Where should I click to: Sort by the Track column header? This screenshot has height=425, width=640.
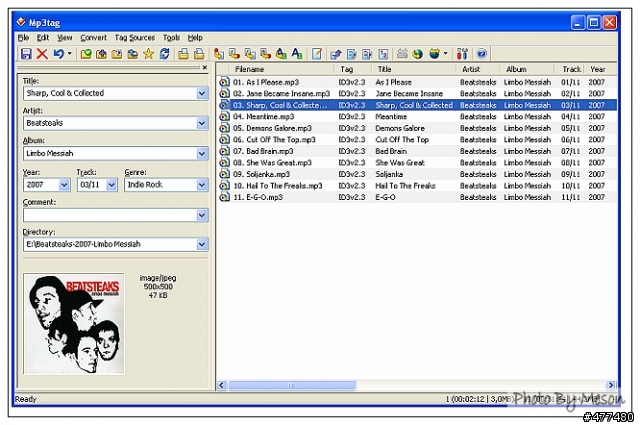pos(570,69)
